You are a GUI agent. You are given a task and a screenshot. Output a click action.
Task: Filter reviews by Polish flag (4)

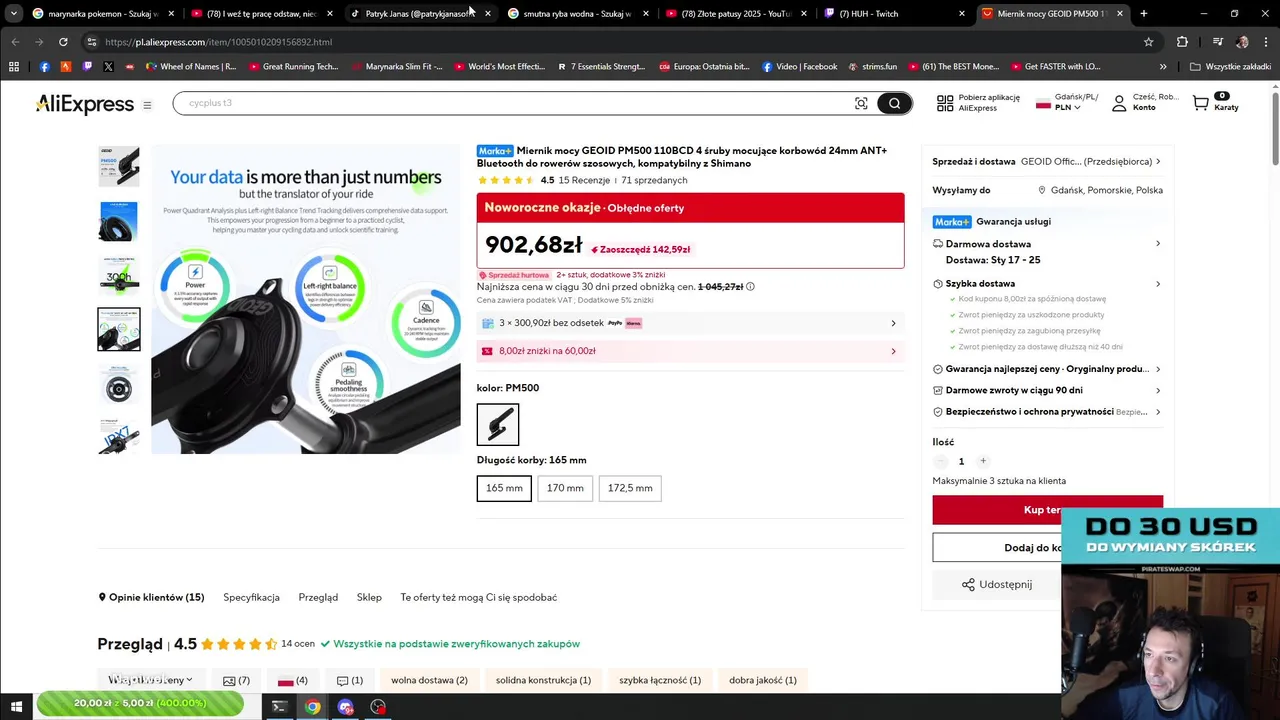(293, 680)
